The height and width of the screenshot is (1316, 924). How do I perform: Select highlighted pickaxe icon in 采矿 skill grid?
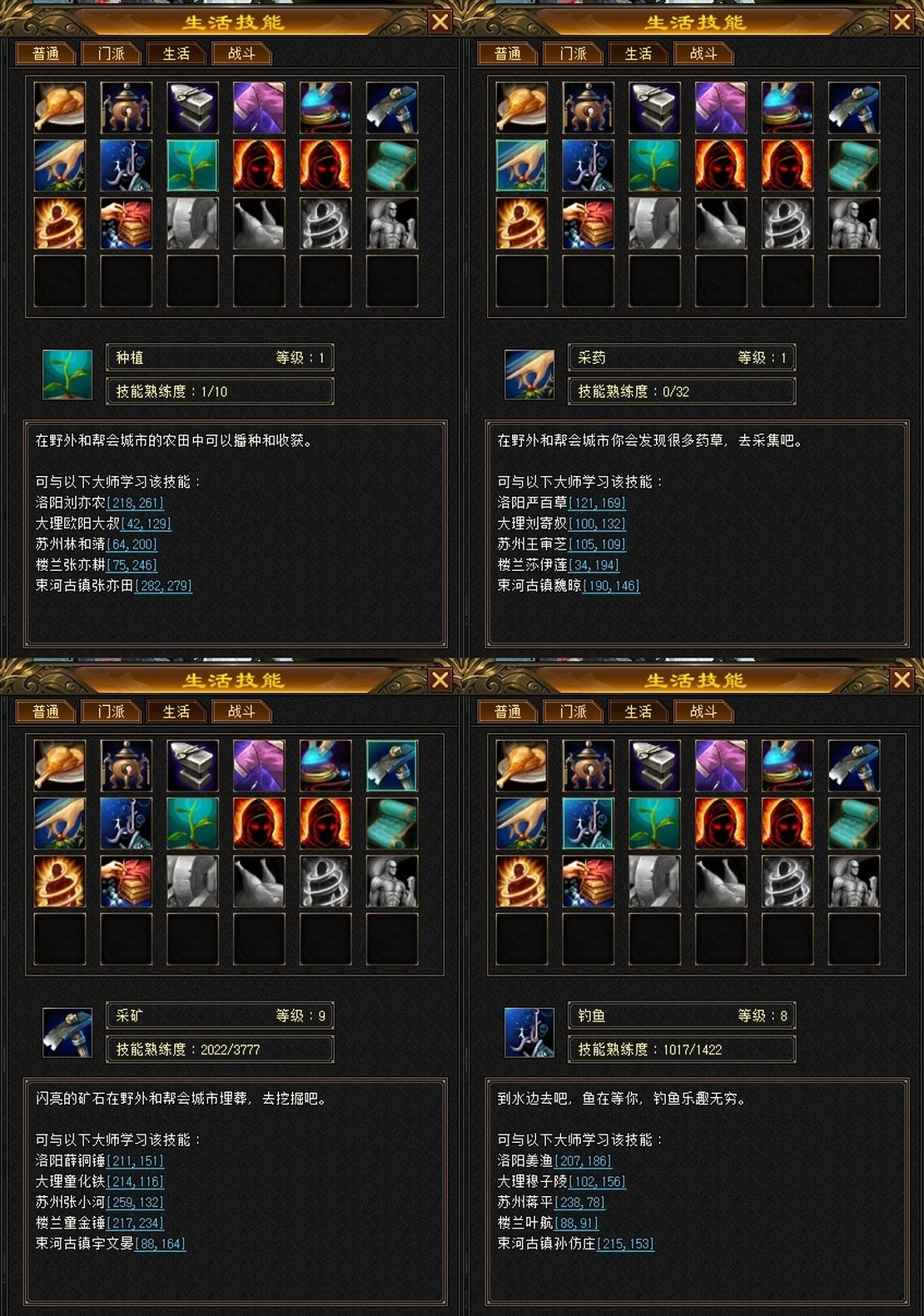point(392,766)
